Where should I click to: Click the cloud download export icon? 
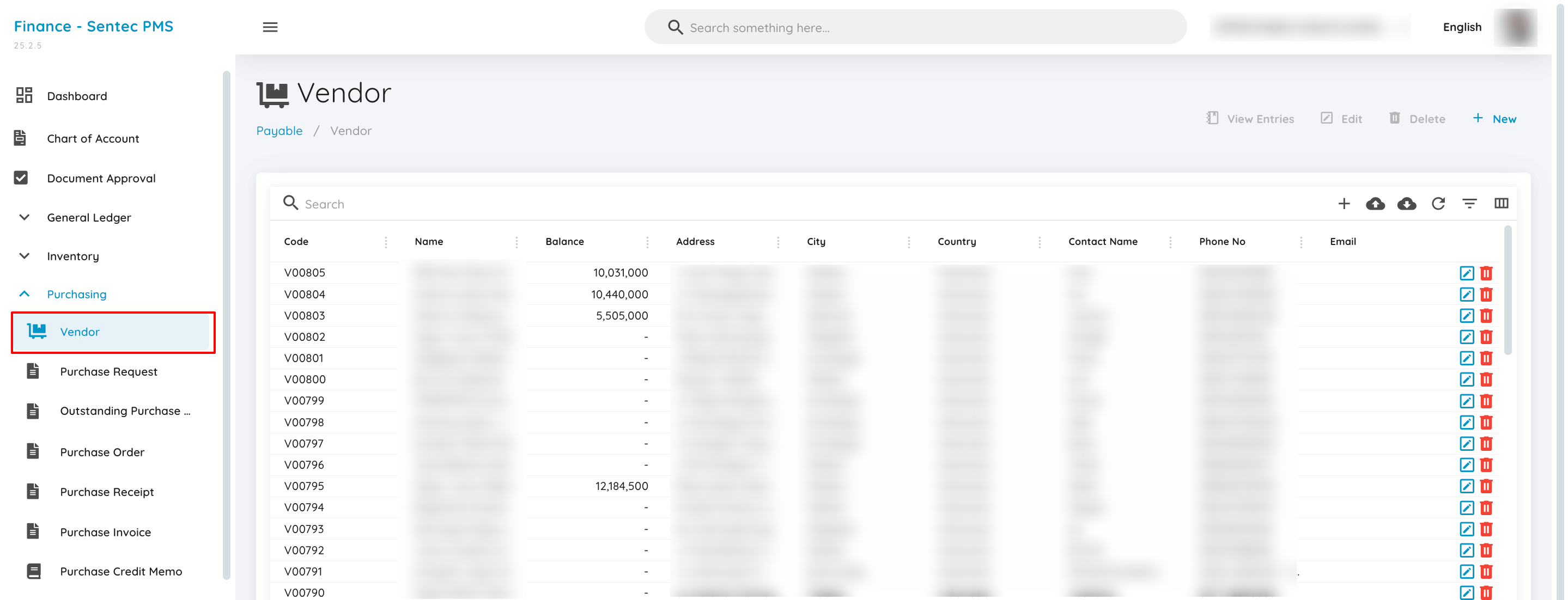point(1407,204)
